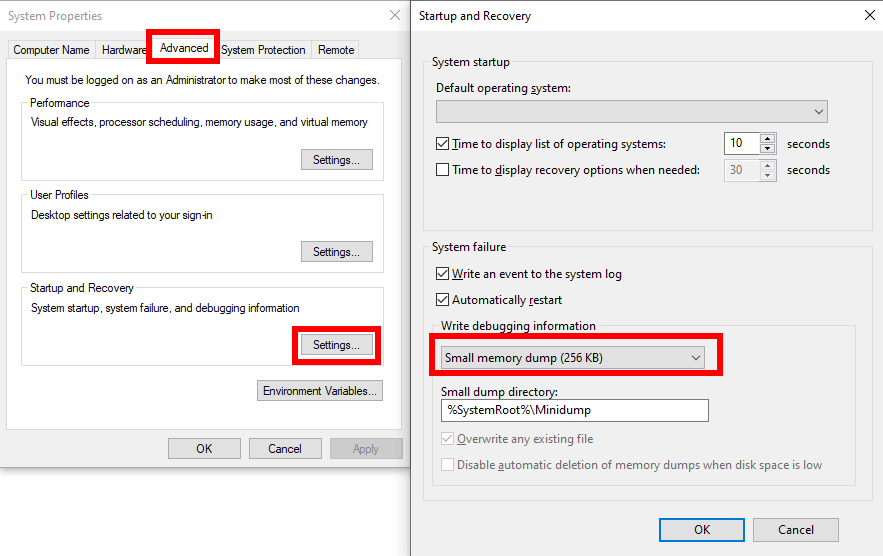Close the System Properties window
Image resolution: width=883 pixels, height=556 pixels.
click(395, 15)
